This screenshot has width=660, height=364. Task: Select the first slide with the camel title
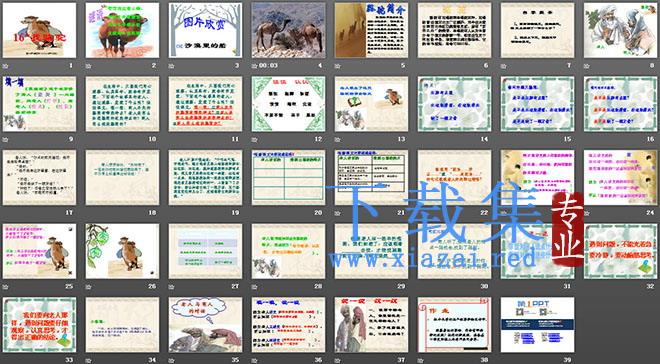pos(40,30)
